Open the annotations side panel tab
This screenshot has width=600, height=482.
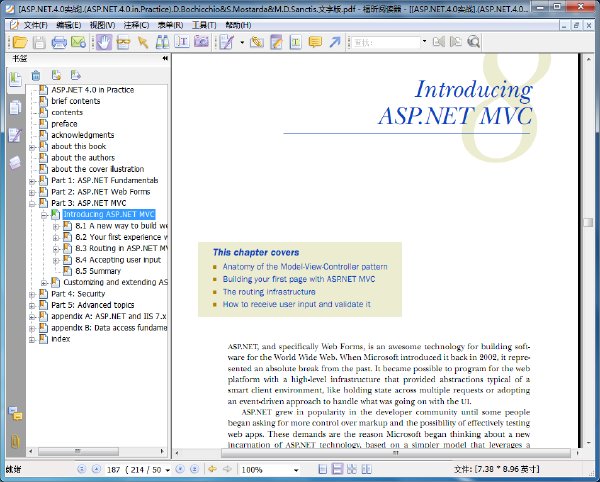[x=15, y=135]
